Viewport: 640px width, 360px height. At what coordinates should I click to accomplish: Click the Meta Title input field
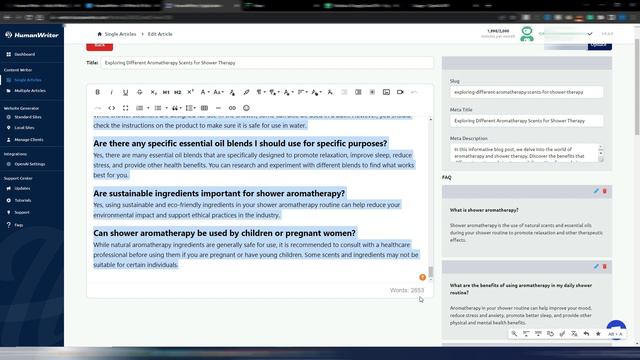tap(527, 121)
